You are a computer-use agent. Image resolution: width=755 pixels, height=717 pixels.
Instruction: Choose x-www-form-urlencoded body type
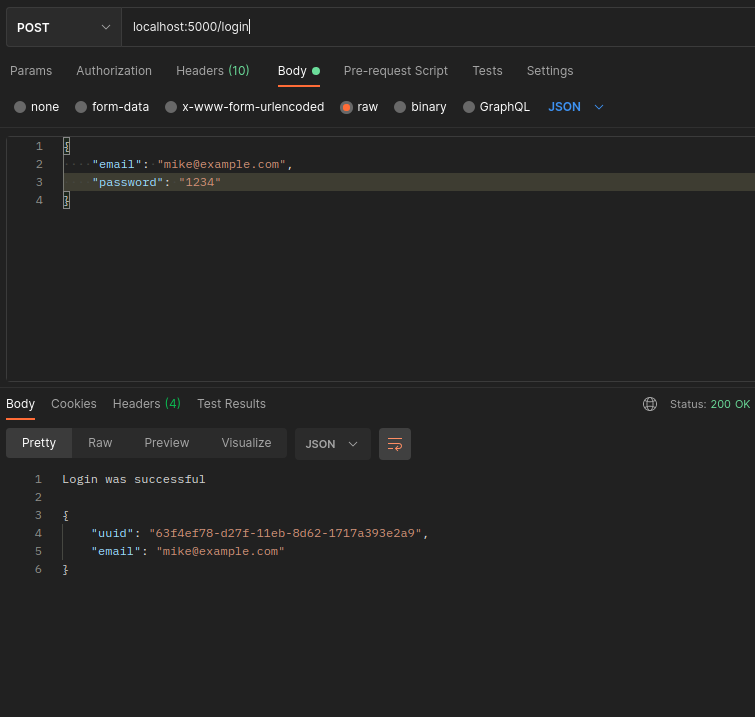pyautogui.click(x=171, y=107)
